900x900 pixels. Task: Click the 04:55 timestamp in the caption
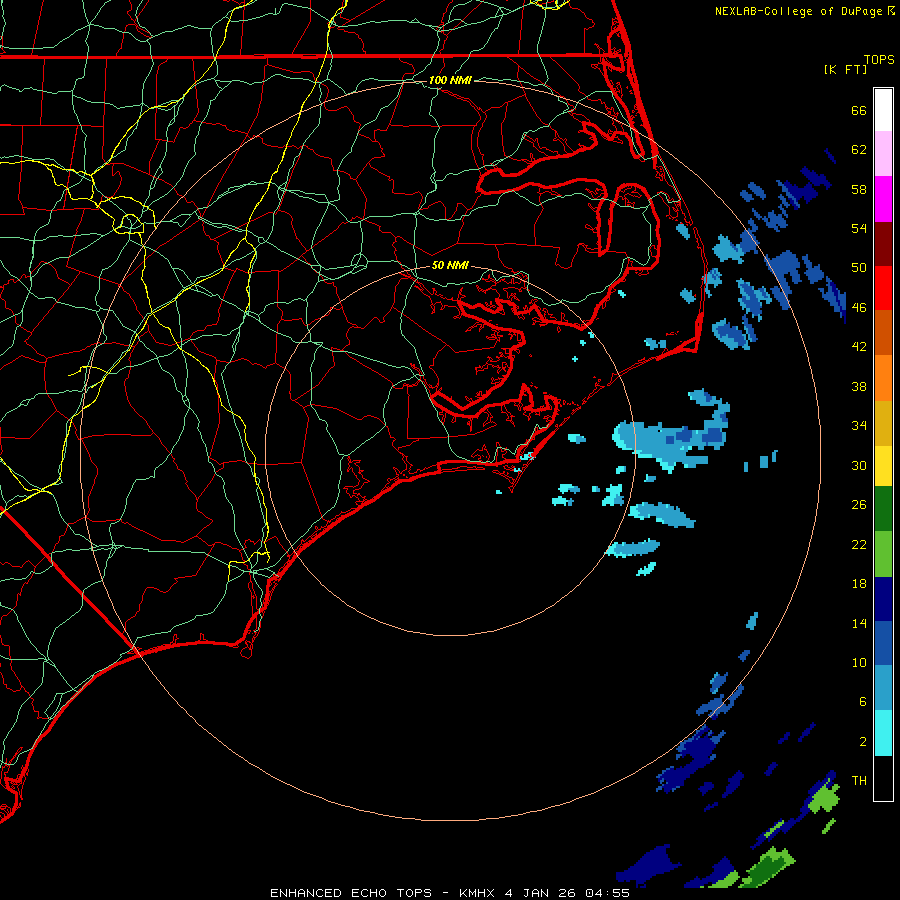coord(607,893)
